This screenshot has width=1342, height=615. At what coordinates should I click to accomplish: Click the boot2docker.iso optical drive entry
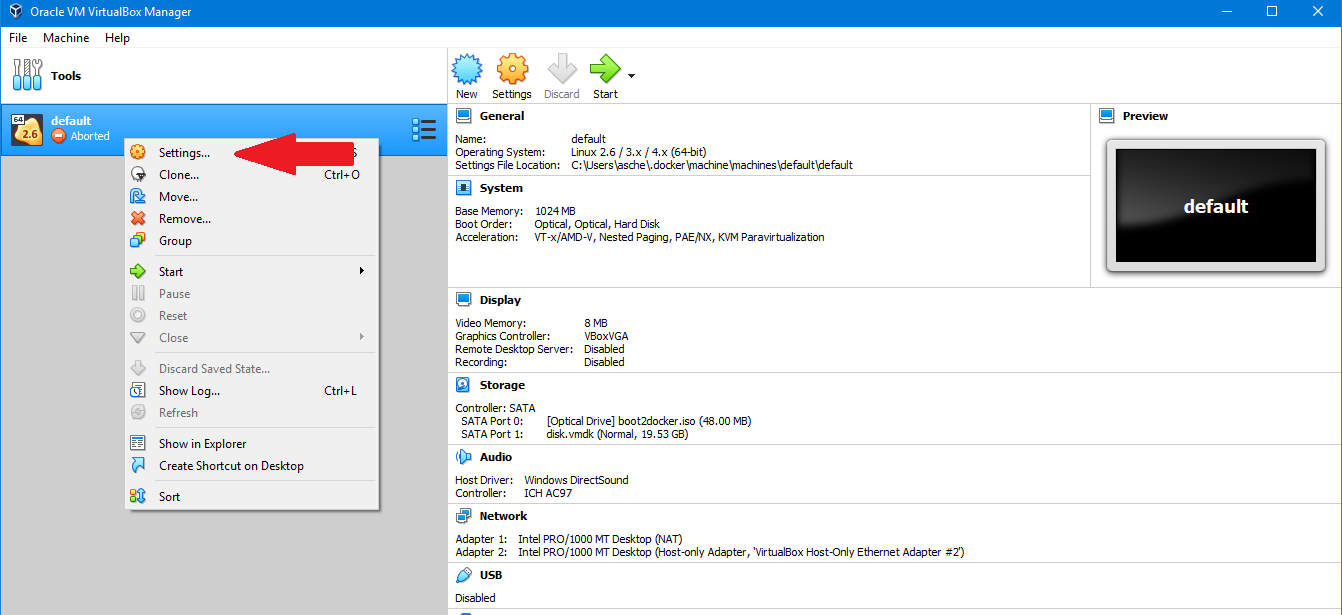coord(649,421)
